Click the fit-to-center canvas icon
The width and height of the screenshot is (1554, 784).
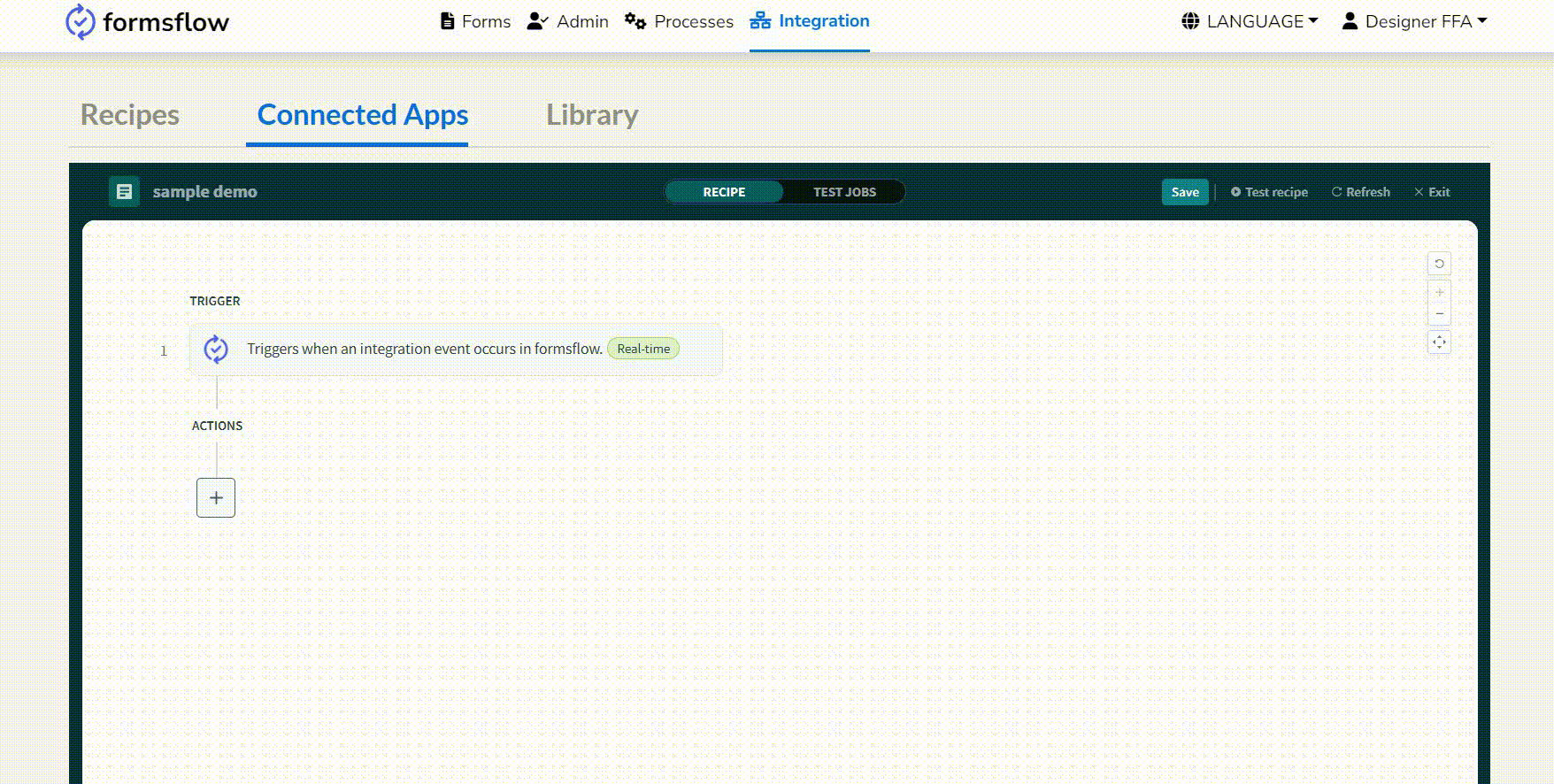(x=1439, y=342)
